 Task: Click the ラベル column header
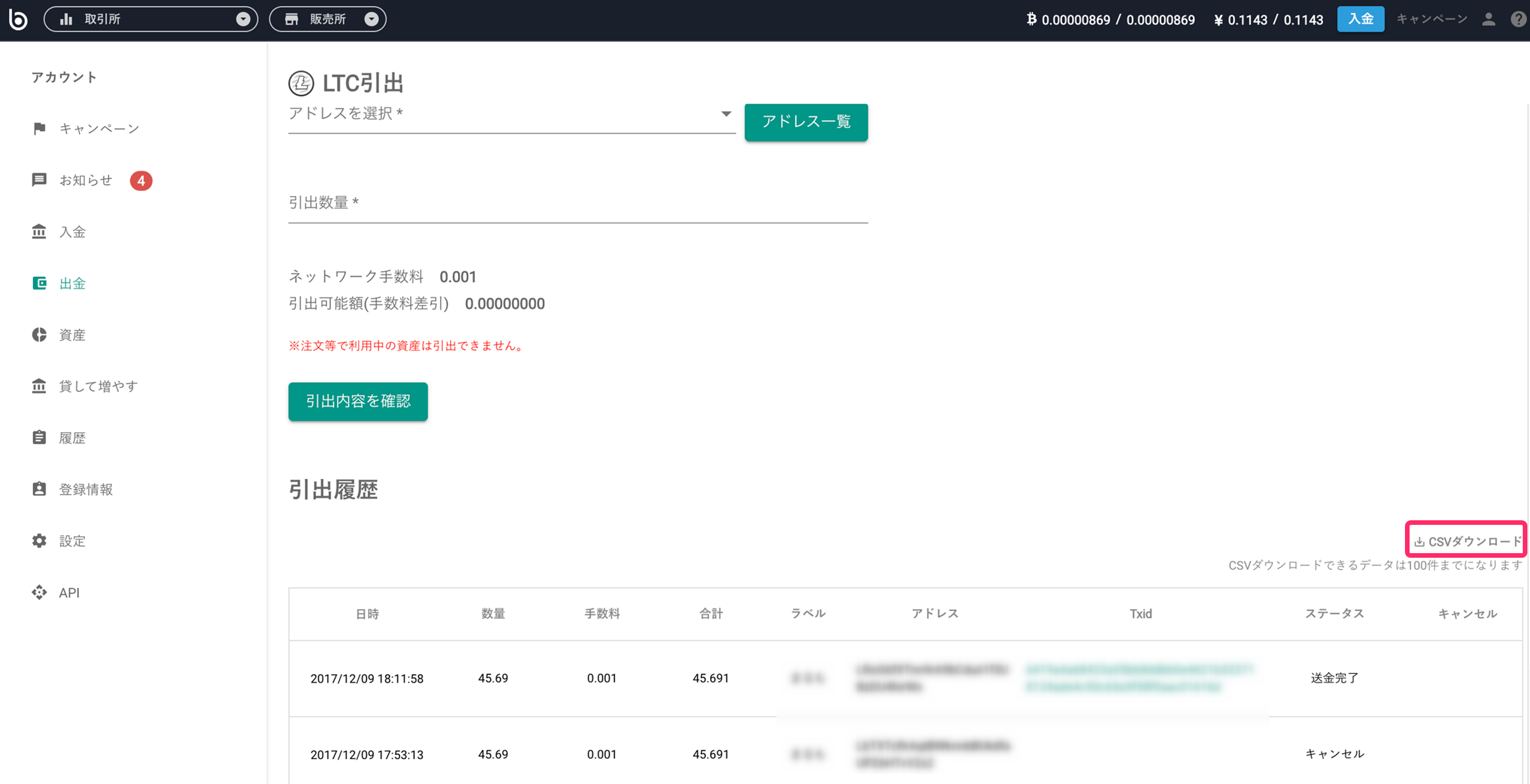pos(808,614)
